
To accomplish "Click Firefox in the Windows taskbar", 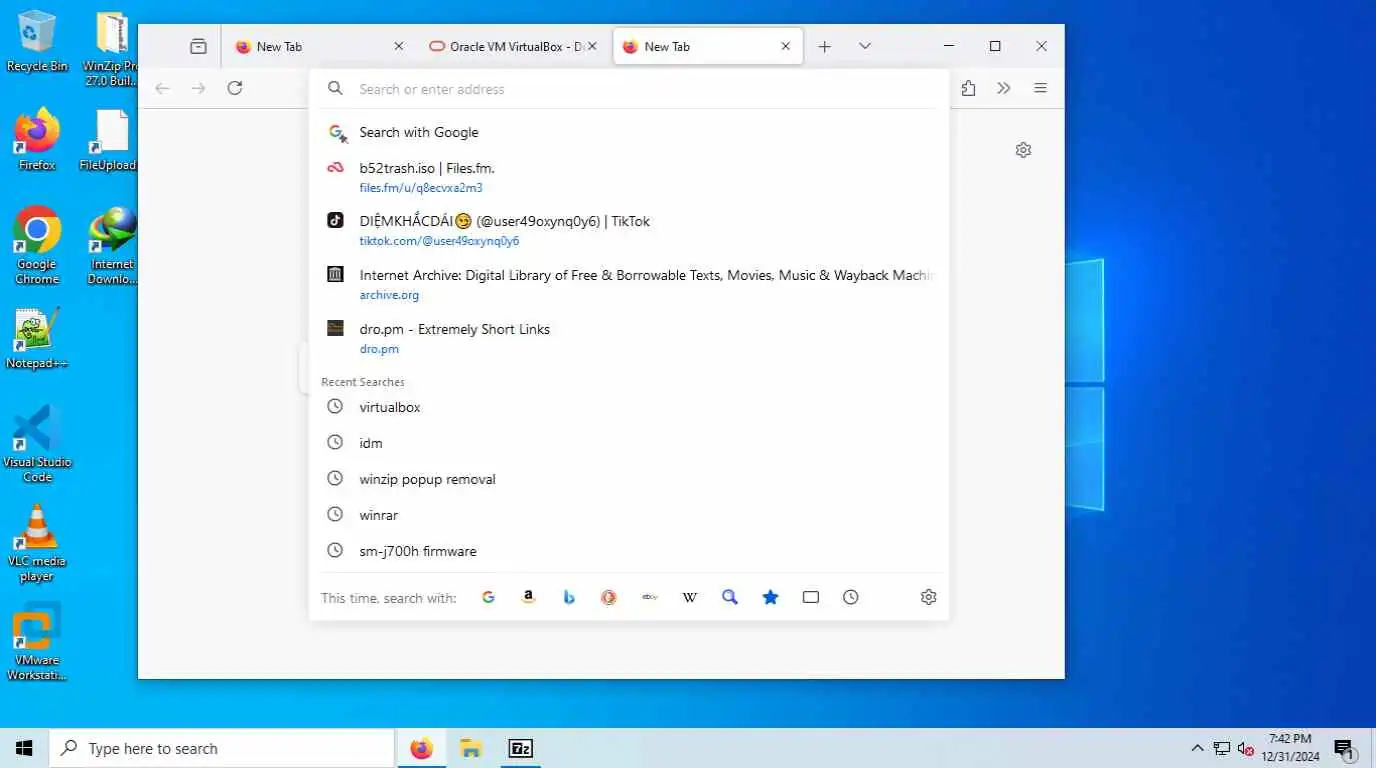I will point(422,748).
